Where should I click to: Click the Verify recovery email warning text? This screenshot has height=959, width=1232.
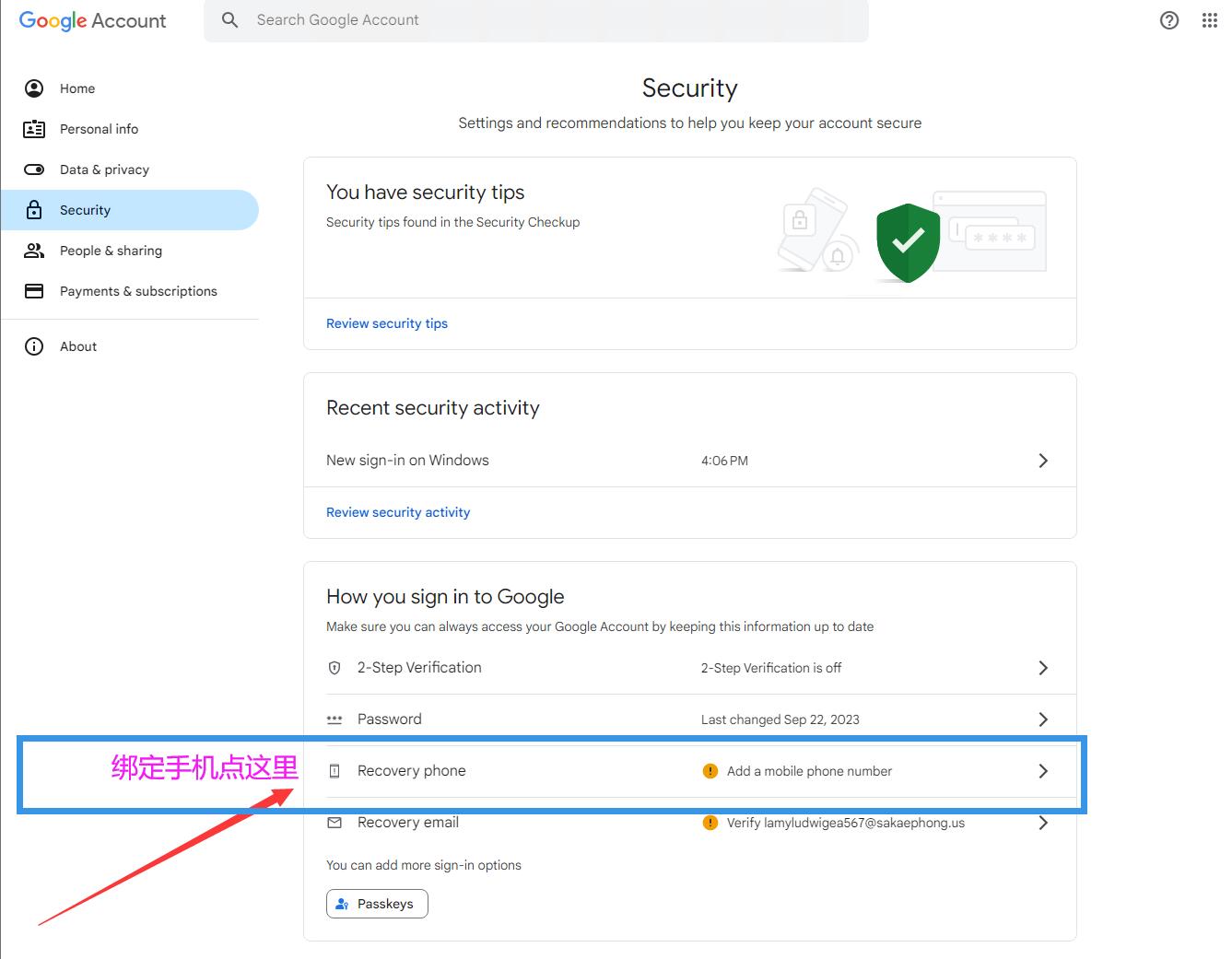coord(845,823)
